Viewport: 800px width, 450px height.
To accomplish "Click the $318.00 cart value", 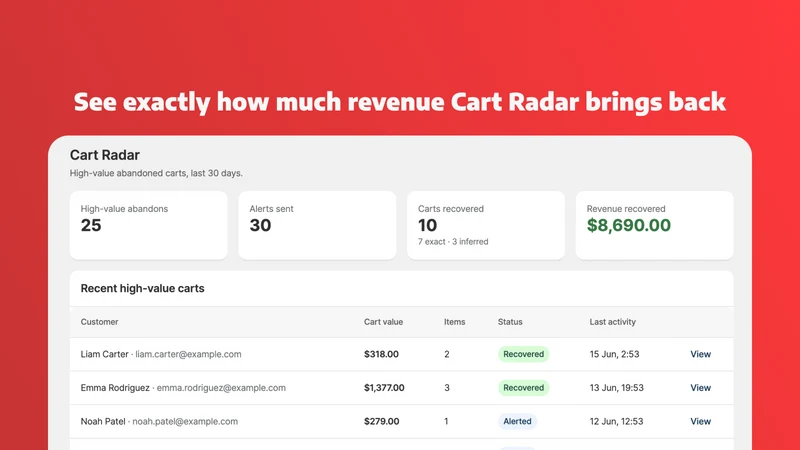I will (381, 354).
